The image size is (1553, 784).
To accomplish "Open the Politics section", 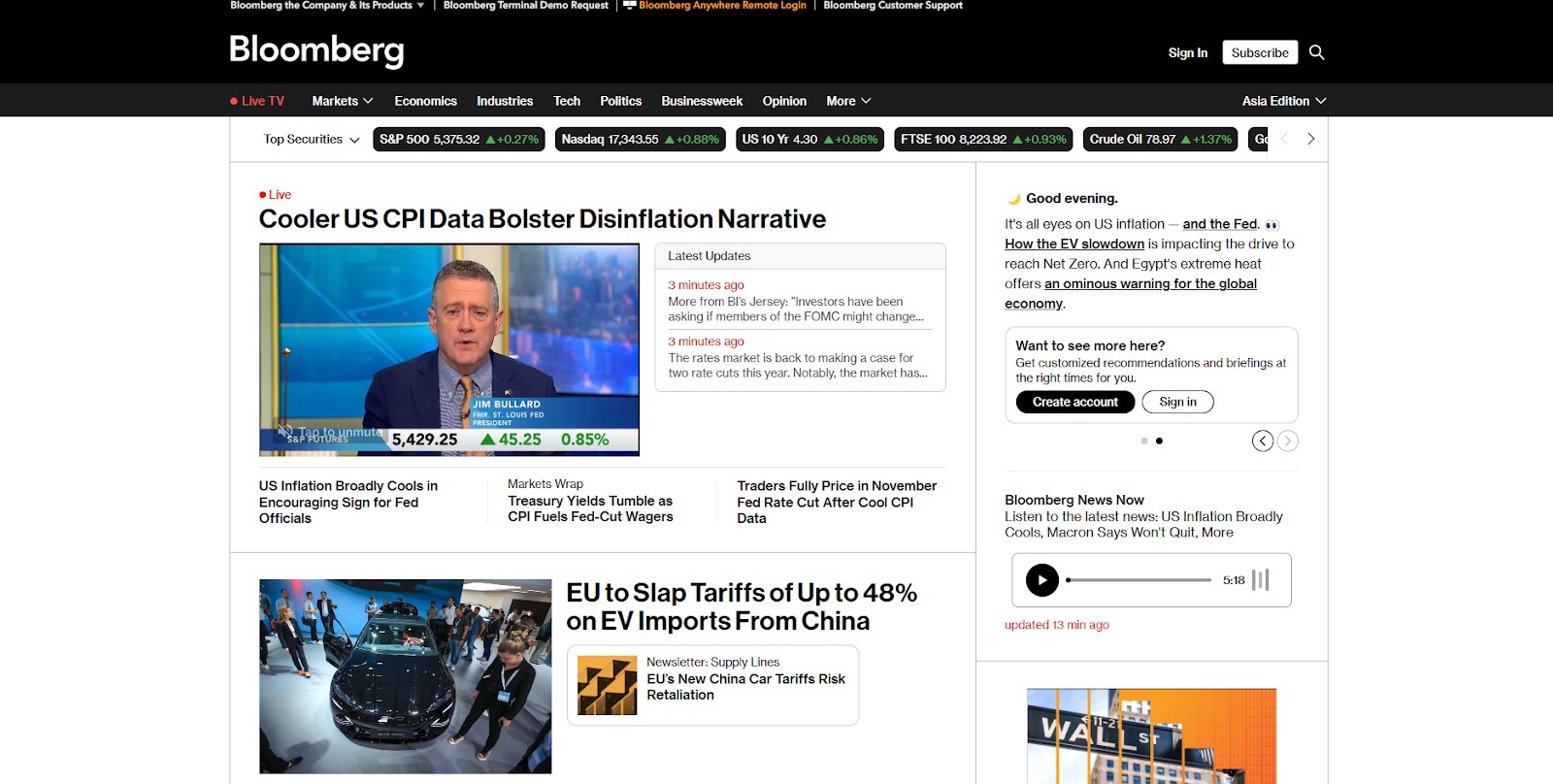I will pyautogui.click(x=620, y=101).
